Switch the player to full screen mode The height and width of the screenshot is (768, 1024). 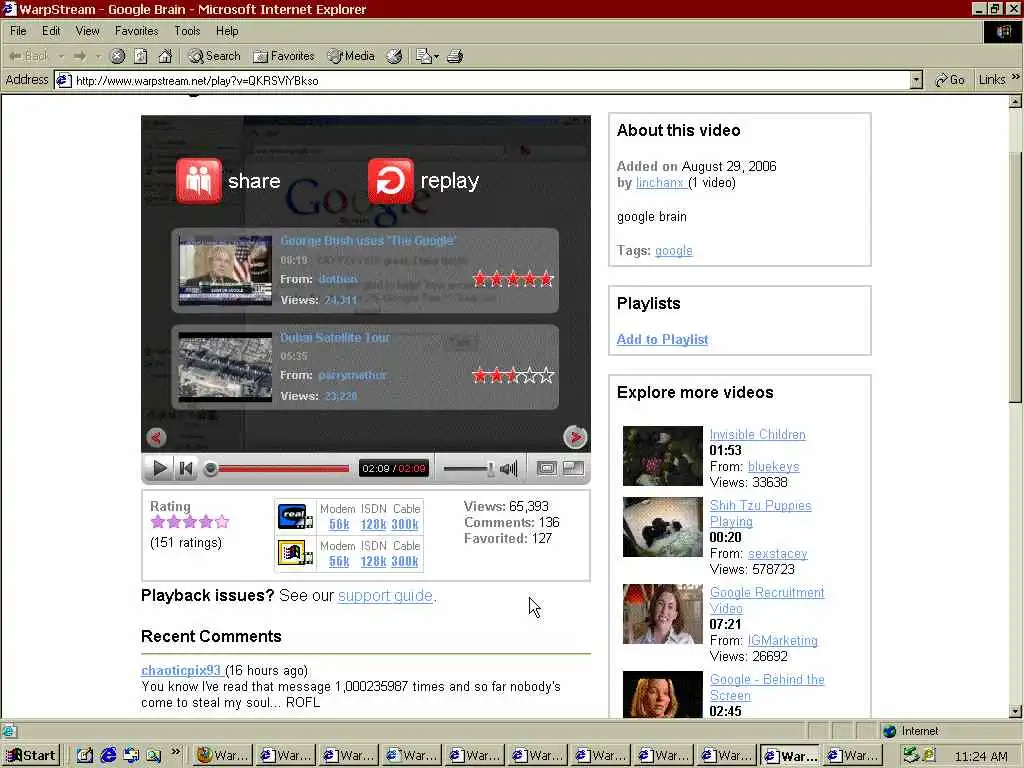tap(573, 468)
